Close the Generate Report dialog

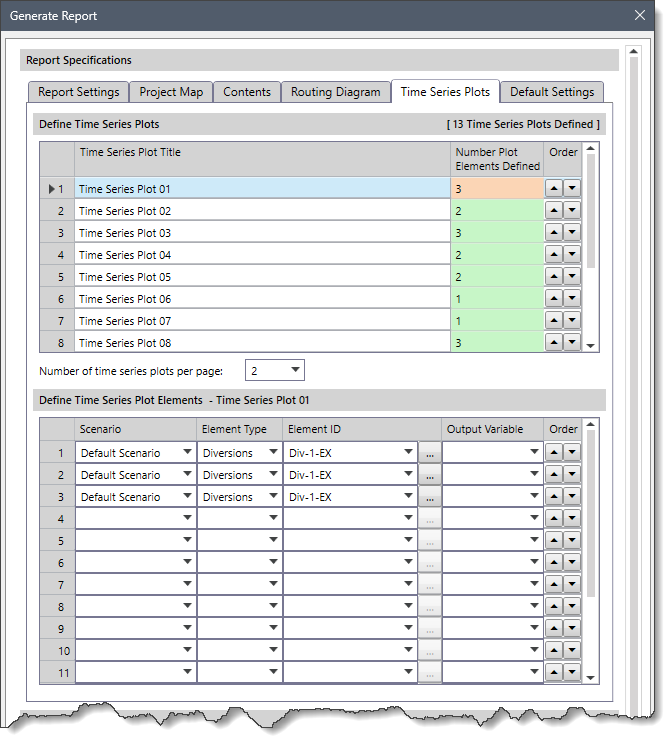640,16
